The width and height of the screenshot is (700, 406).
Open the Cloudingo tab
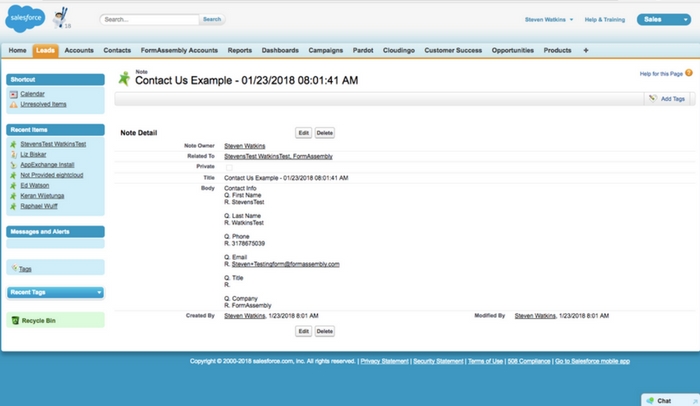click(399, 50)
